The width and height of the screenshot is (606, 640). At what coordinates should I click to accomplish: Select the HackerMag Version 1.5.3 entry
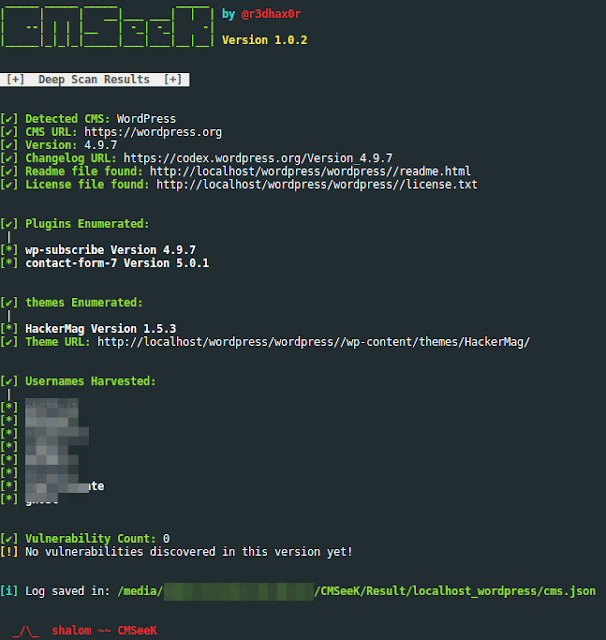(x=101, y=329)
